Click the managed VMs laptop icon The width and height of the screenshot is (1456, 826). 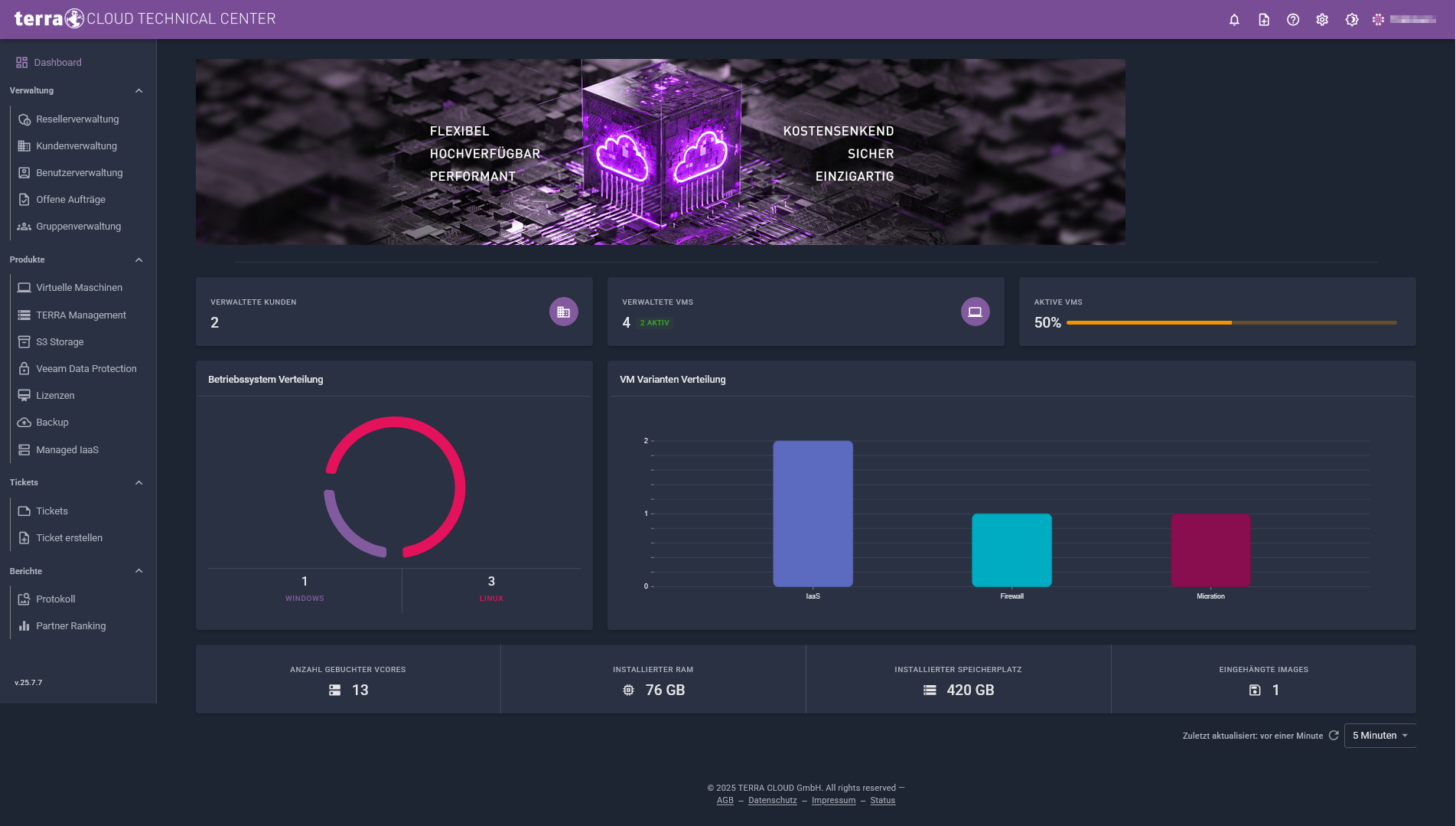pyautogui.click(x=975, y=312)
